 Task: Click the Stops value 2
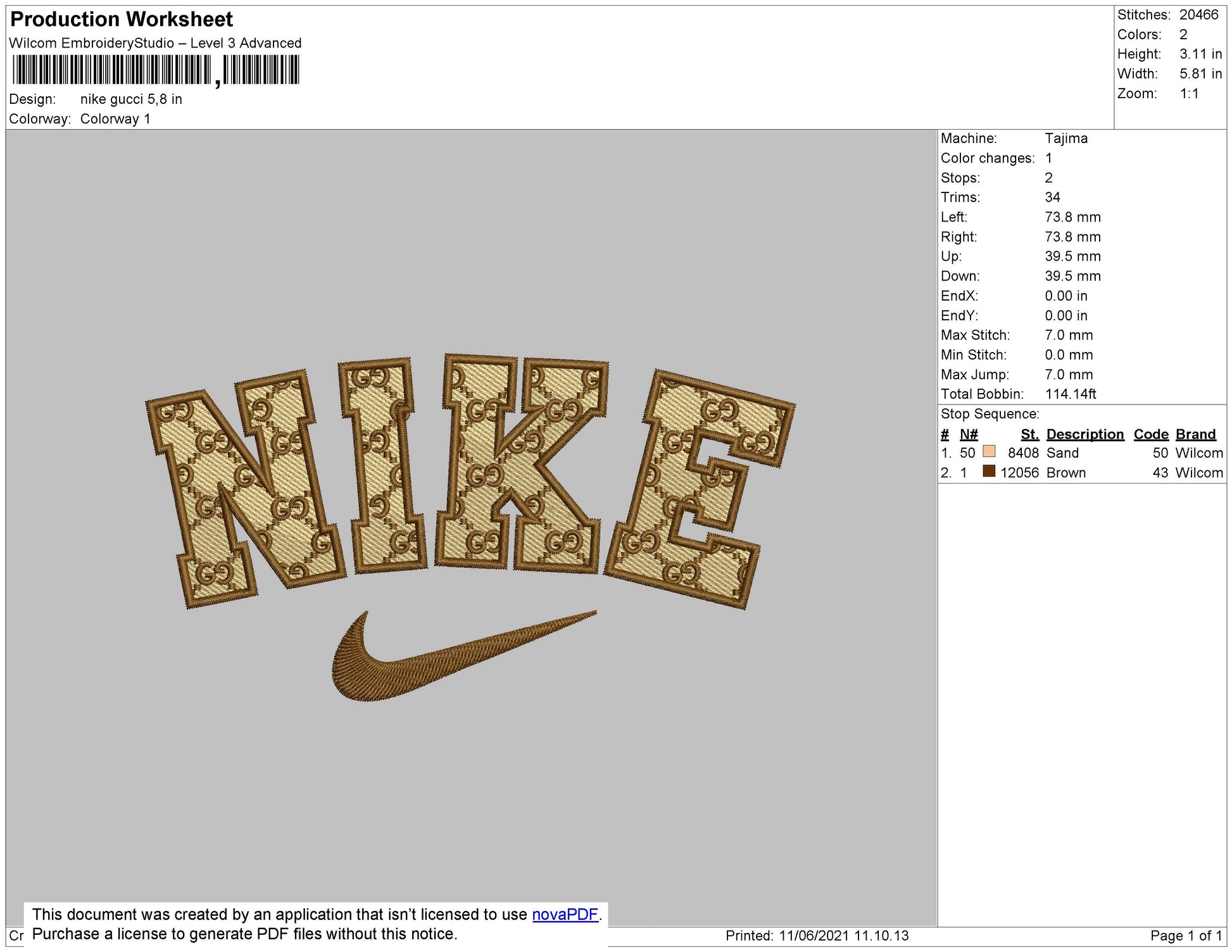click(1048, 178)
